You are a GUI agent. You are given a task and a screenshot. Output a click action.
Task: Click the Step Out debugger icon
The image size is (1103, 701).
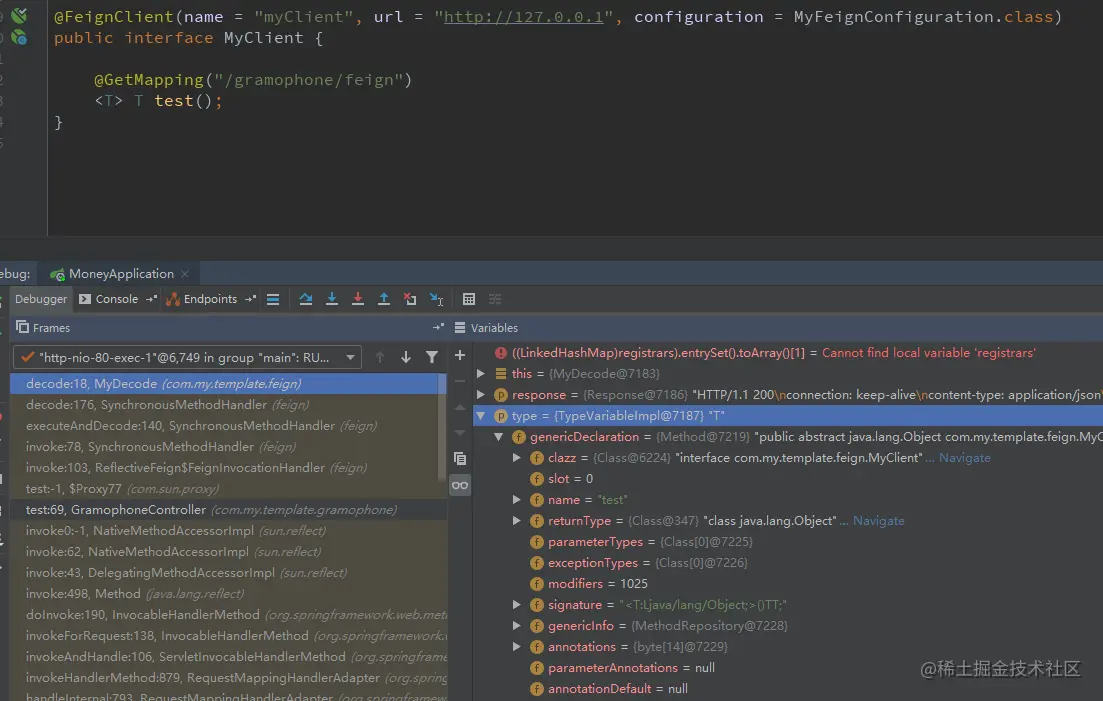[x=383, y=299]
